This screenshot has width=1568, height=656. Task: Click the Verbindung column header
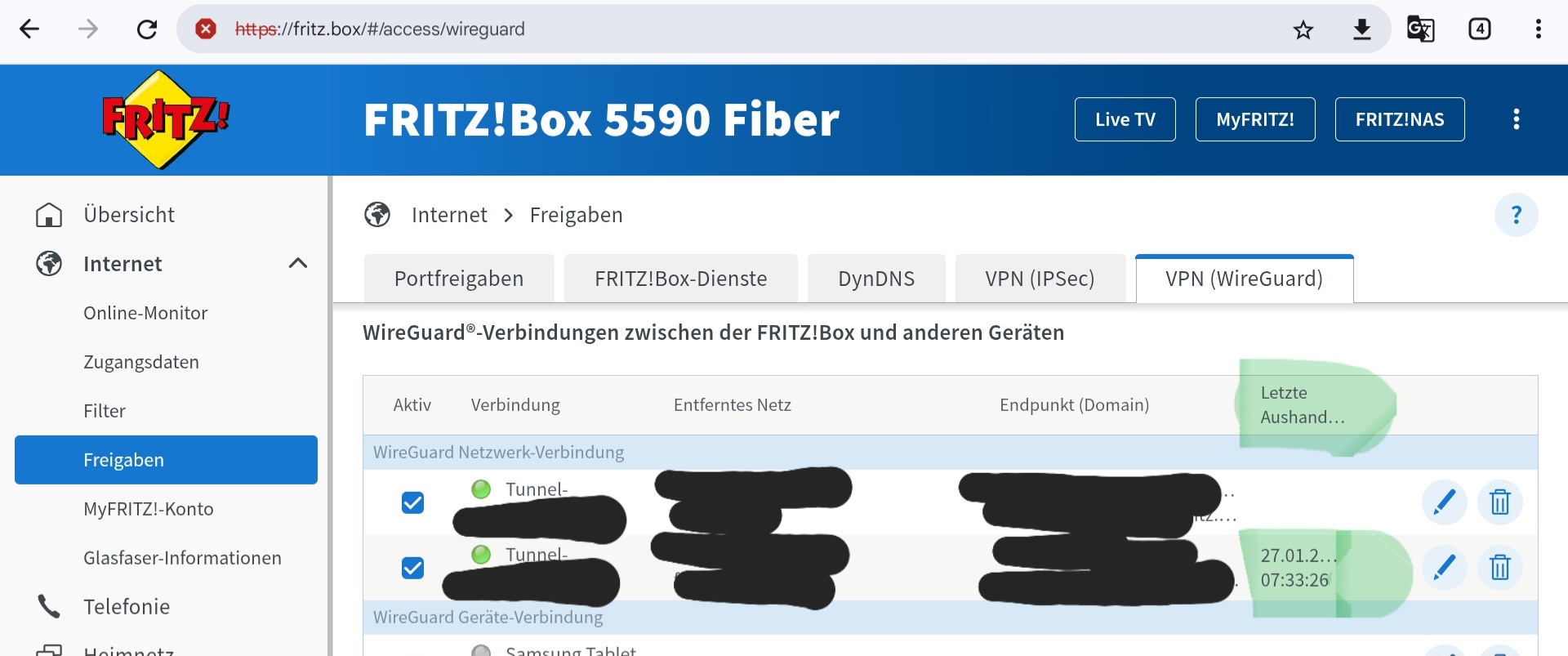point(515,405)
